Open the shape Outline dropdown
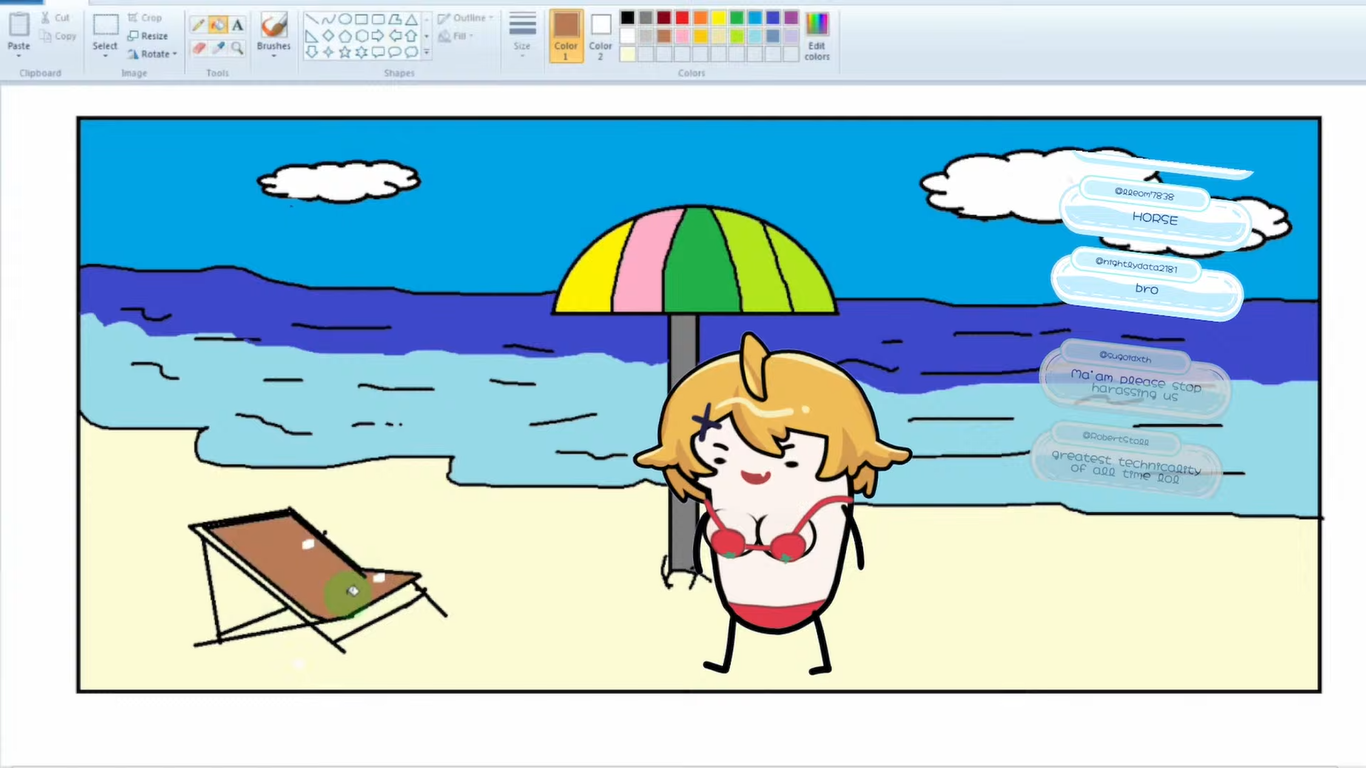Screen dimensions: 1366x768 pos(466,18)
